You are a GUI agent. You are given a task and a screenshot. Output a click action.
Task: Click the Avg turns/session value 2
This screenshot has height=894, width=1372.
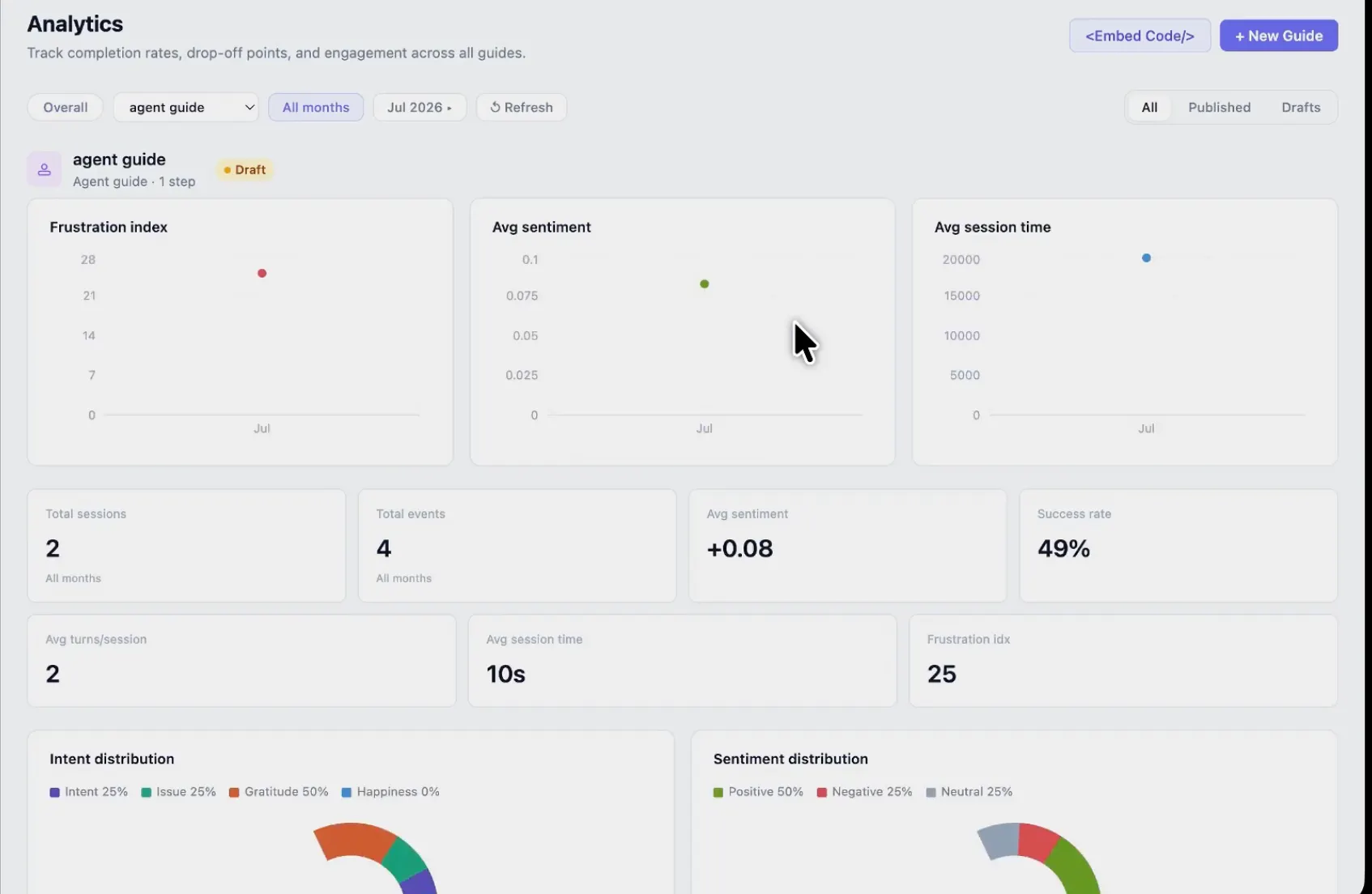pyautogui.click(x=53, y=674)
